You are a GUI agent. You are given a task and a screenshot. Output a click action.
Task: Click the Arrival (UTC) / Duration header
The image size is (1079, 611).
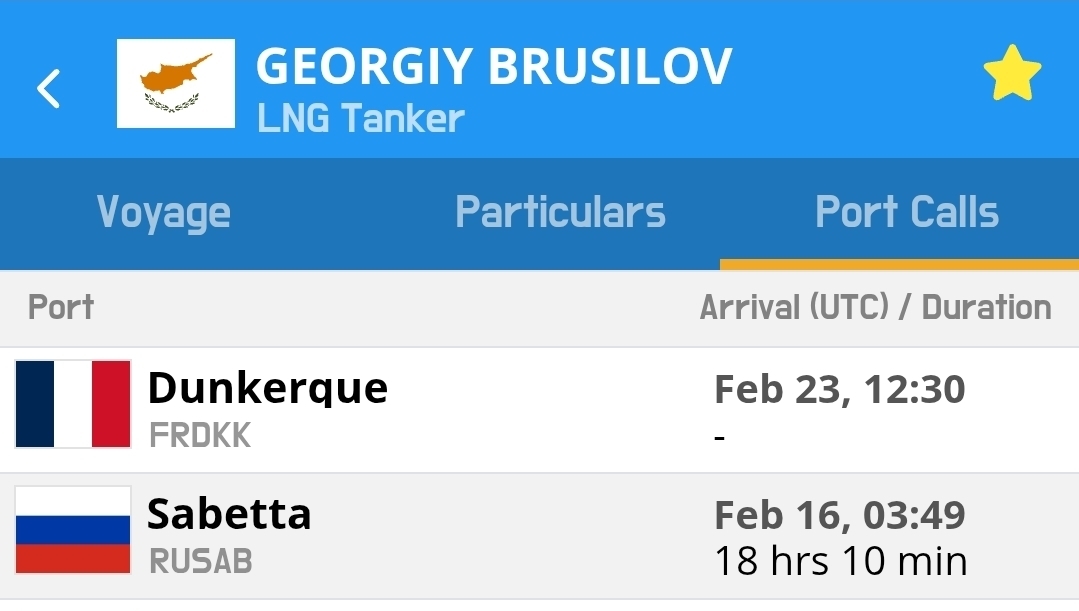point(875,307)
